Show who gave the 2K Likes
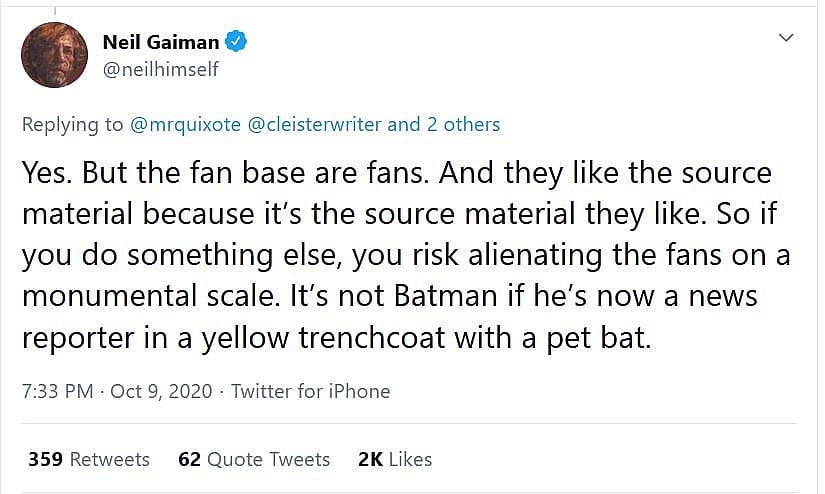This screenshot has width=825, height=494. 395,459
